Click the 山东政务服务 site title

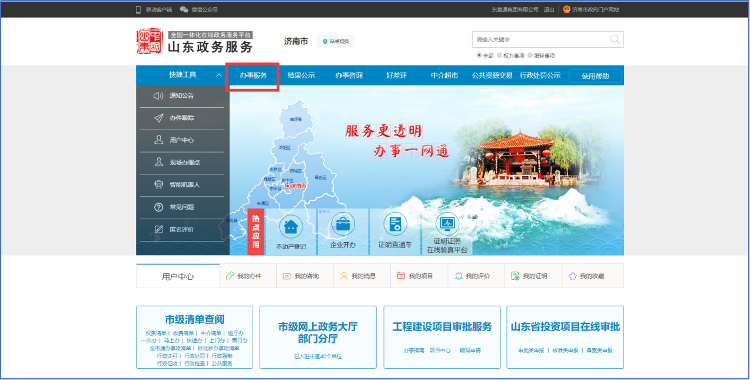click(x=210, y=47)
